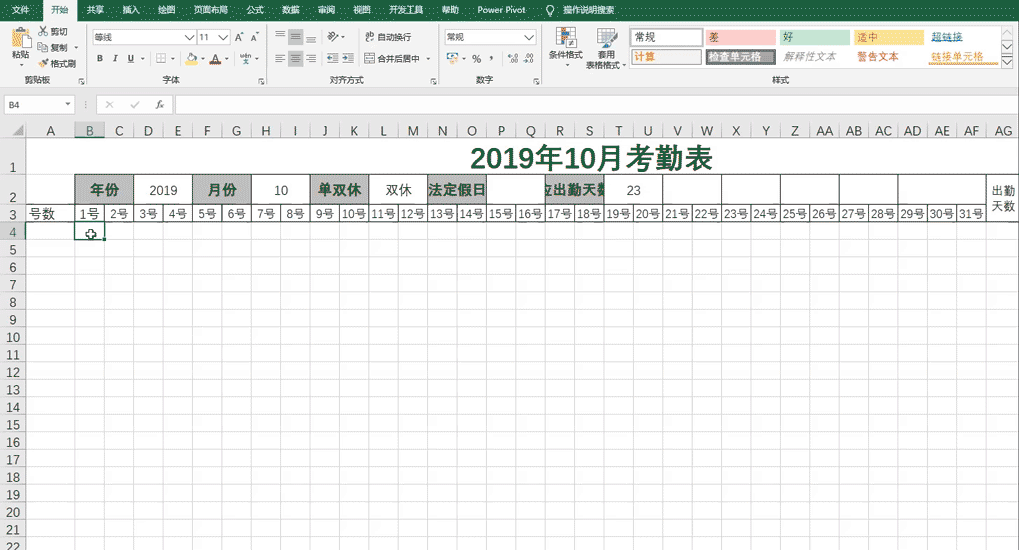The image size is (1019, 550).
Task: Select the title cell 2019年10月考勤表
Action: (590, 157)
